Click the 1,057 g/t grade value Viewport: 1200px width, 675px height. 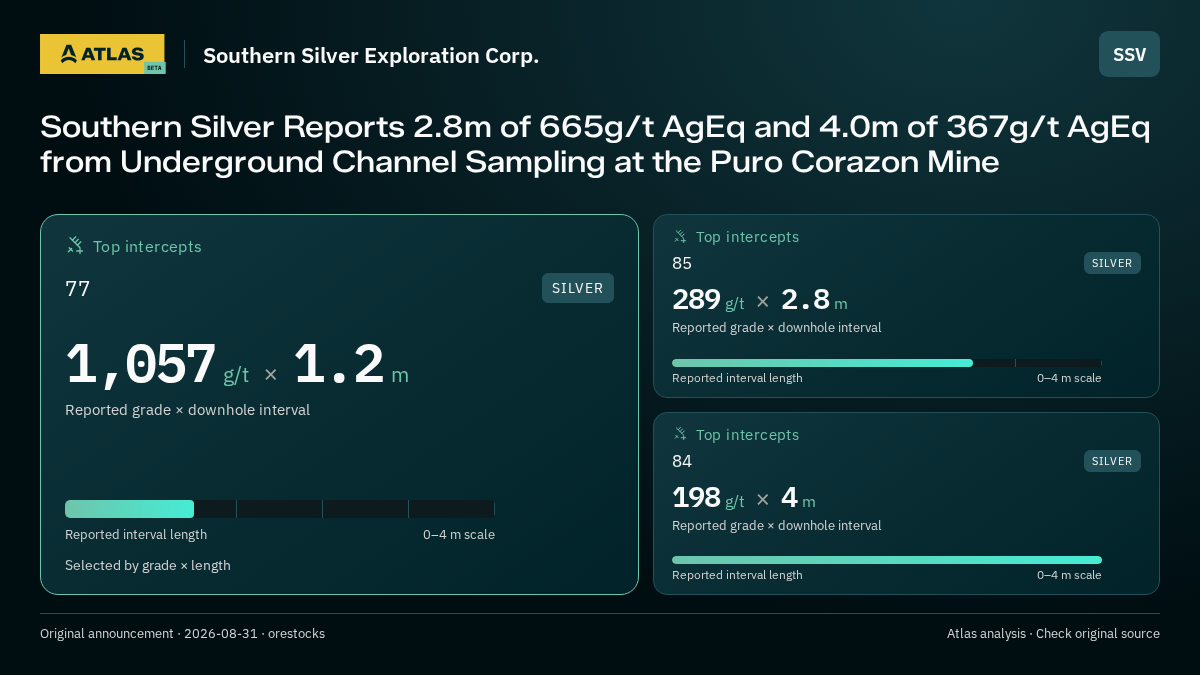(x=157, y=366)
